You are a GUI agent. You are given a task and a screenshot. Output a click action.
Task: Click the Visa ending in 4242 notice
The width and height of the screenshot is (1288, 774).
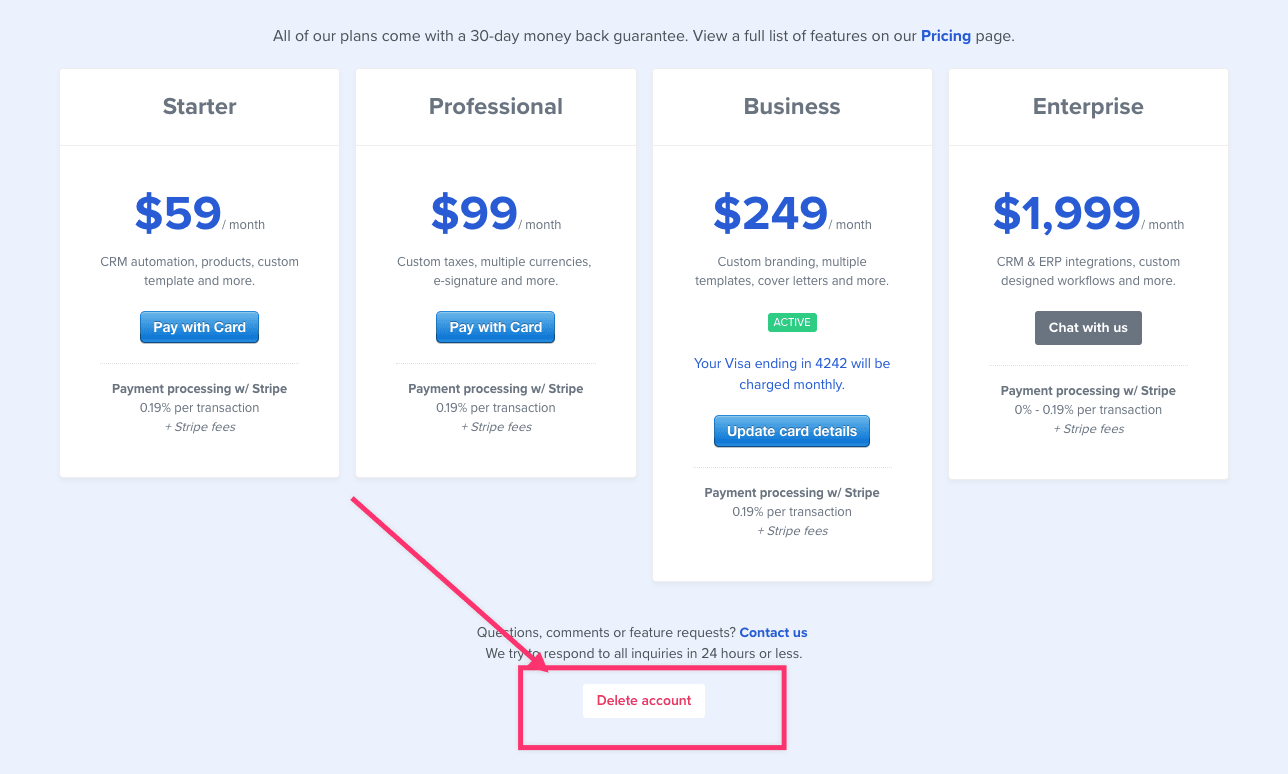click(x=792, y=374)
